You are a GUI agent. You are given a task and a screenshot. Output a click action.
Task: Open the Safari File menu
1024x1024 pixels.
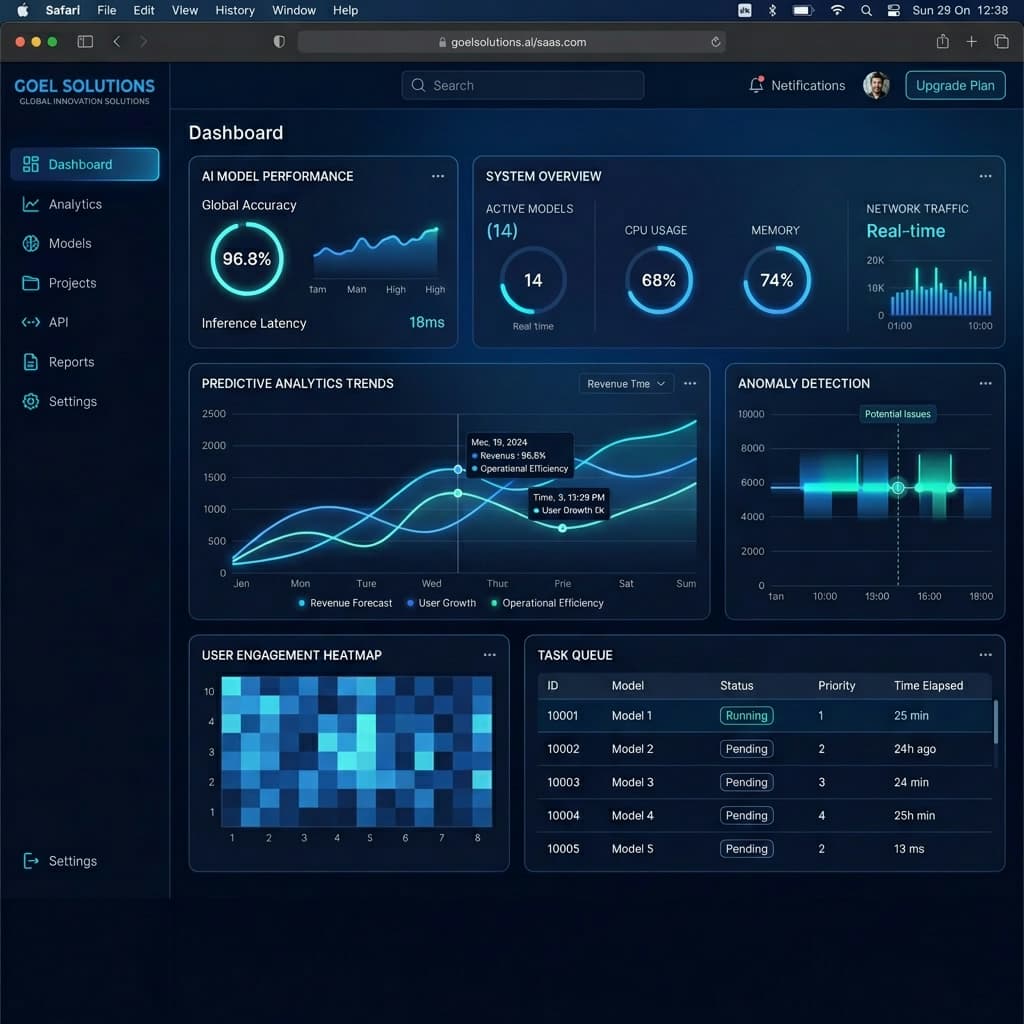(x=106, y=10)
